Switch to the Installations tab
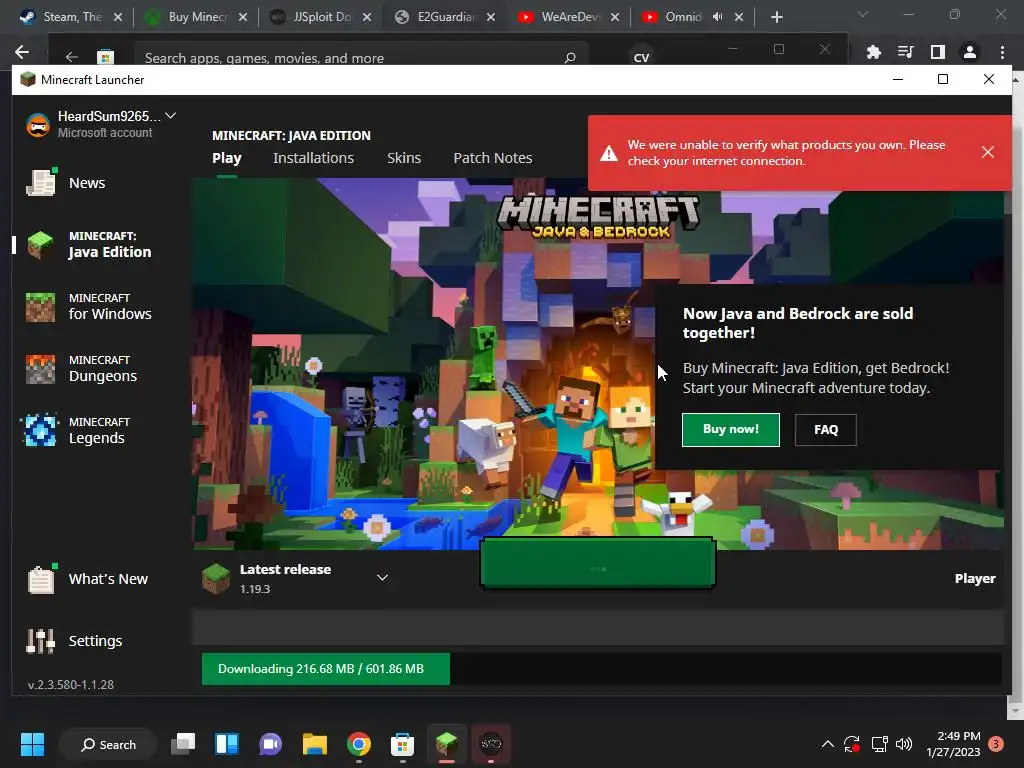1024x768 pixels. (x=313, y=158)
